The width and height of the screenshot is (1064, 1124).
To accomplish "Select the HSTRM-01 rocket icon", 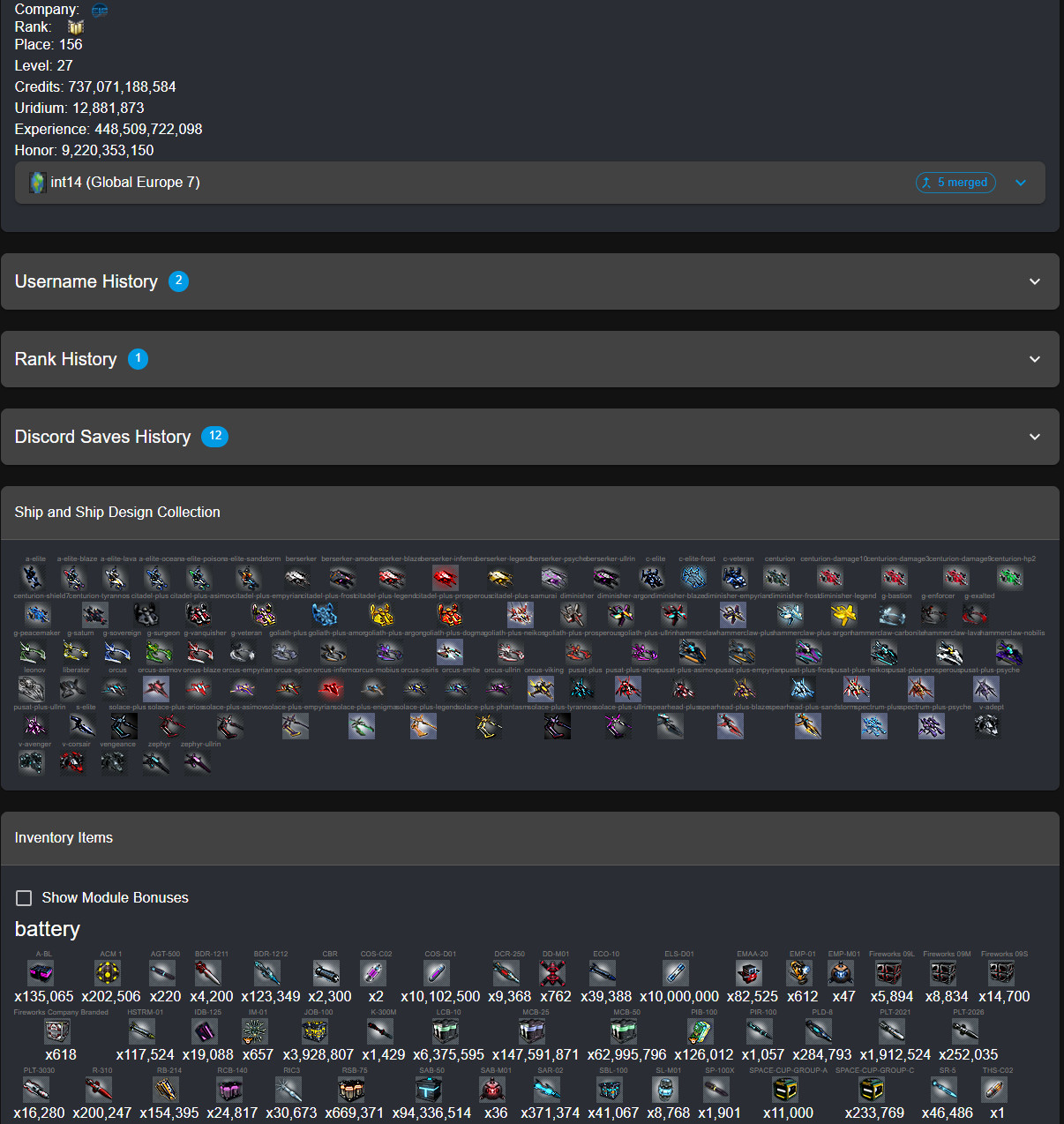I will [142, 1030].
